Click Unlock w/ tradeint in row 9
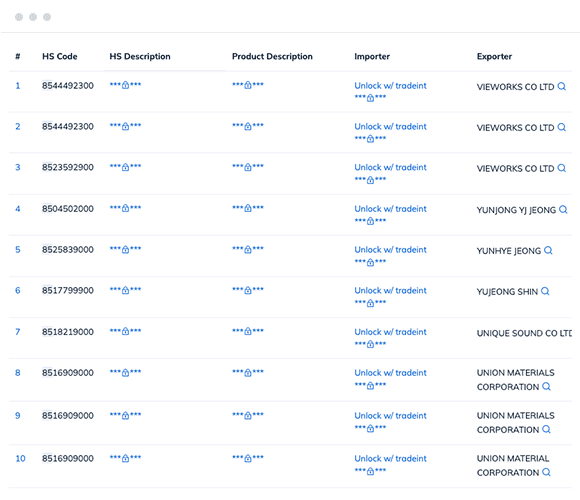This screenshot has width=580, height=500. 390,416
